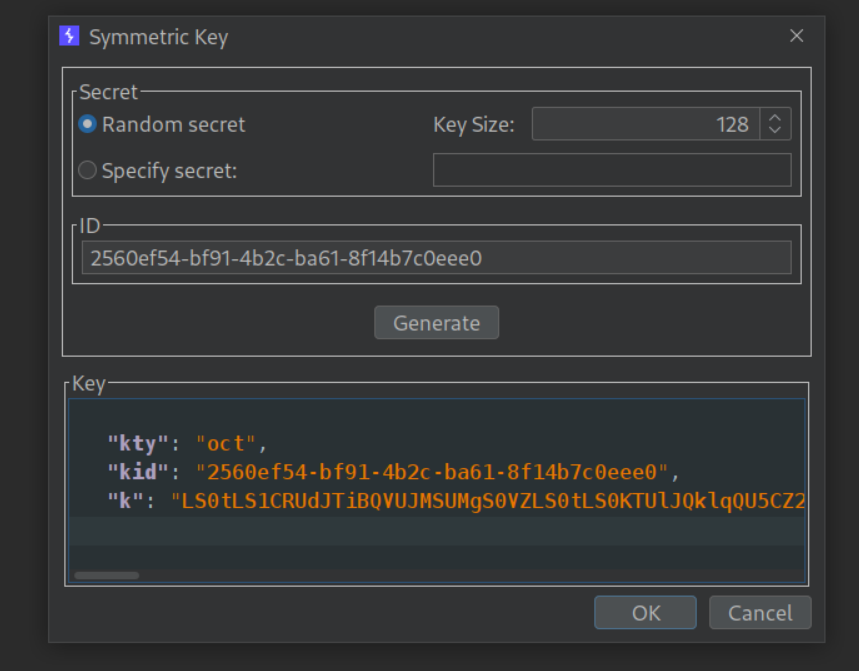This screenshot has height=671, width=859.
Task: Click the Symmetric Key title bar text
Action: pos(158,38)
